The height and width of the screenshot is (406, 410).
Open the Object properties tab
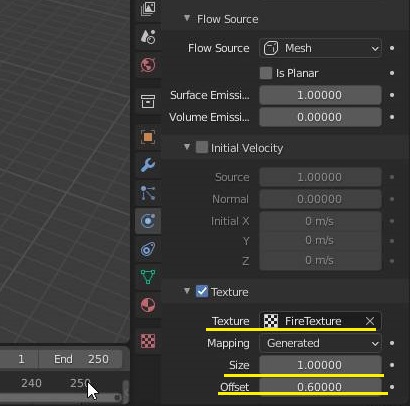pos(148,137)
